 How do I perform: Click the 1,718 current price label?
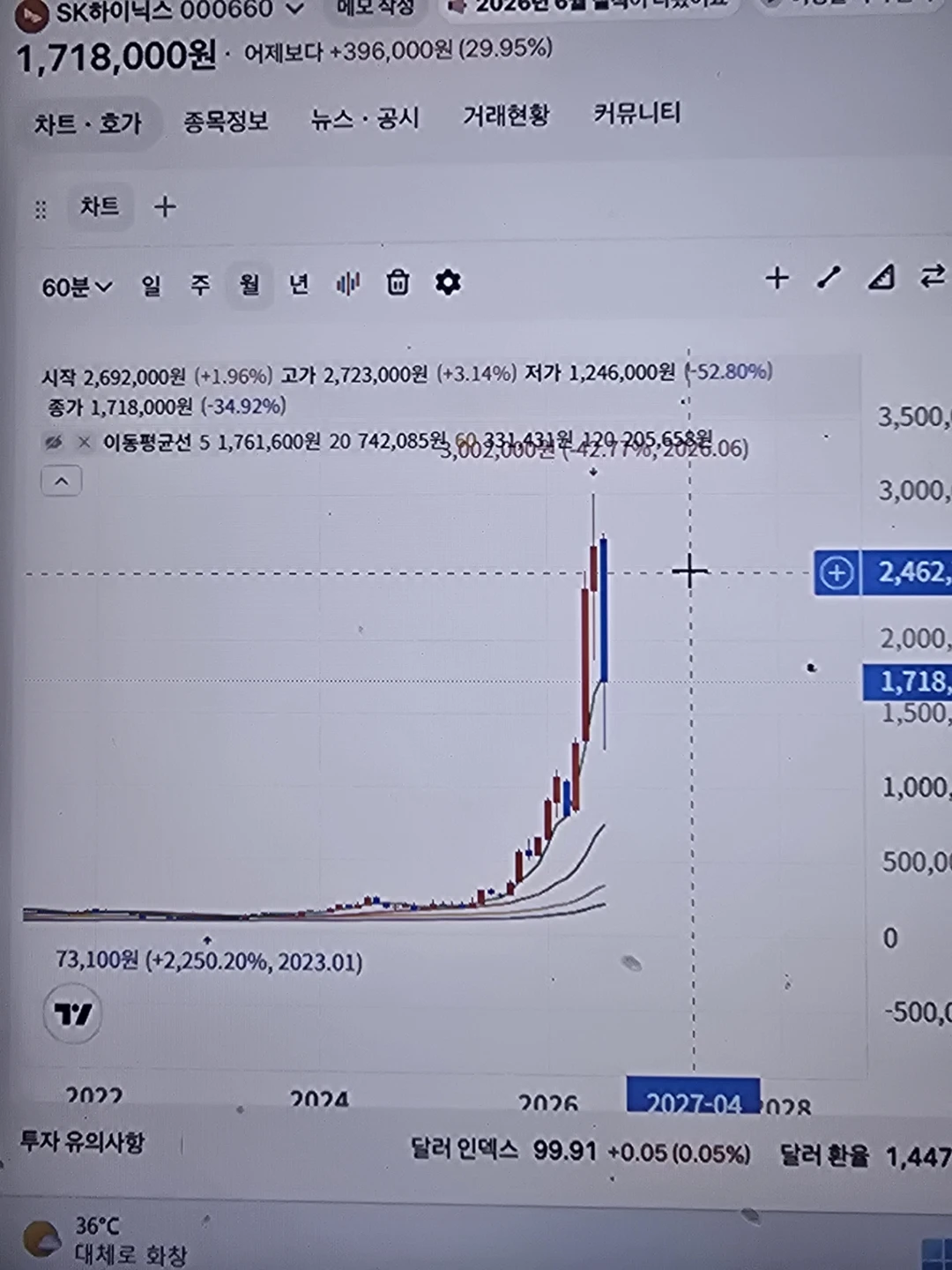click(908, 682)
